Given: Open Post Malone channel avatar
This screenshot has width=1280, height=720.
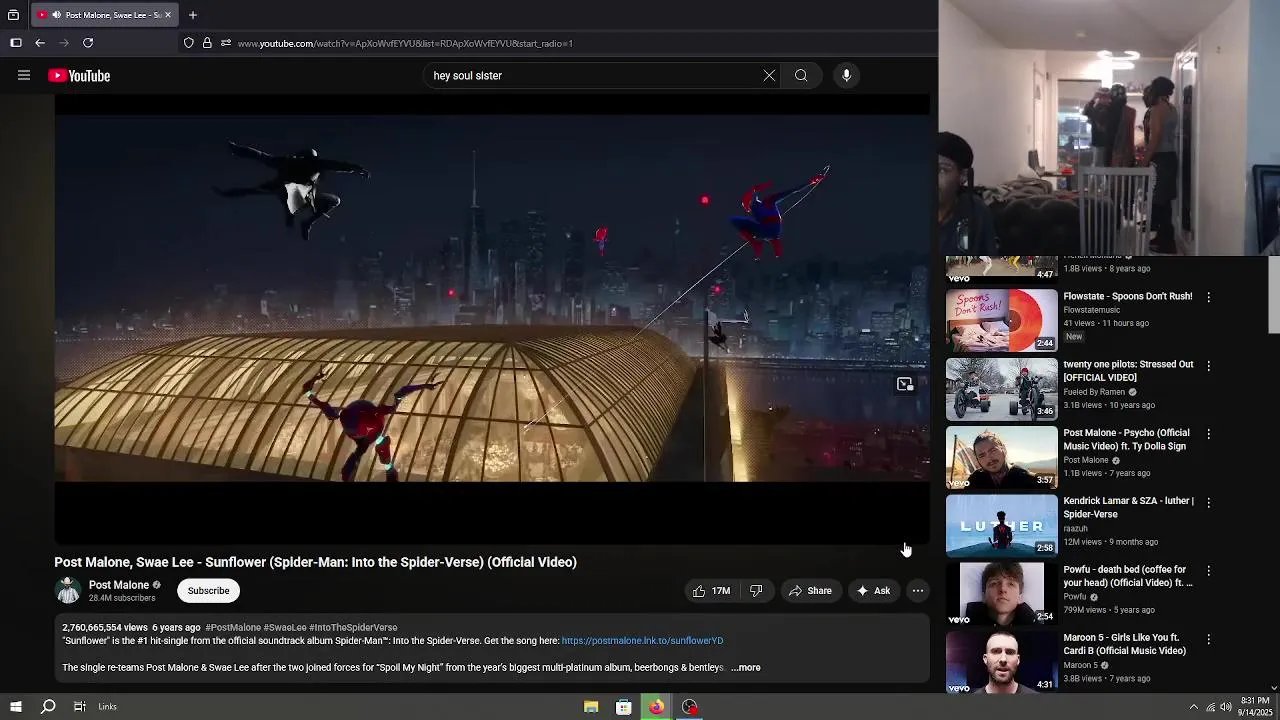Looking at the screenshot, I should pos(68,591).
